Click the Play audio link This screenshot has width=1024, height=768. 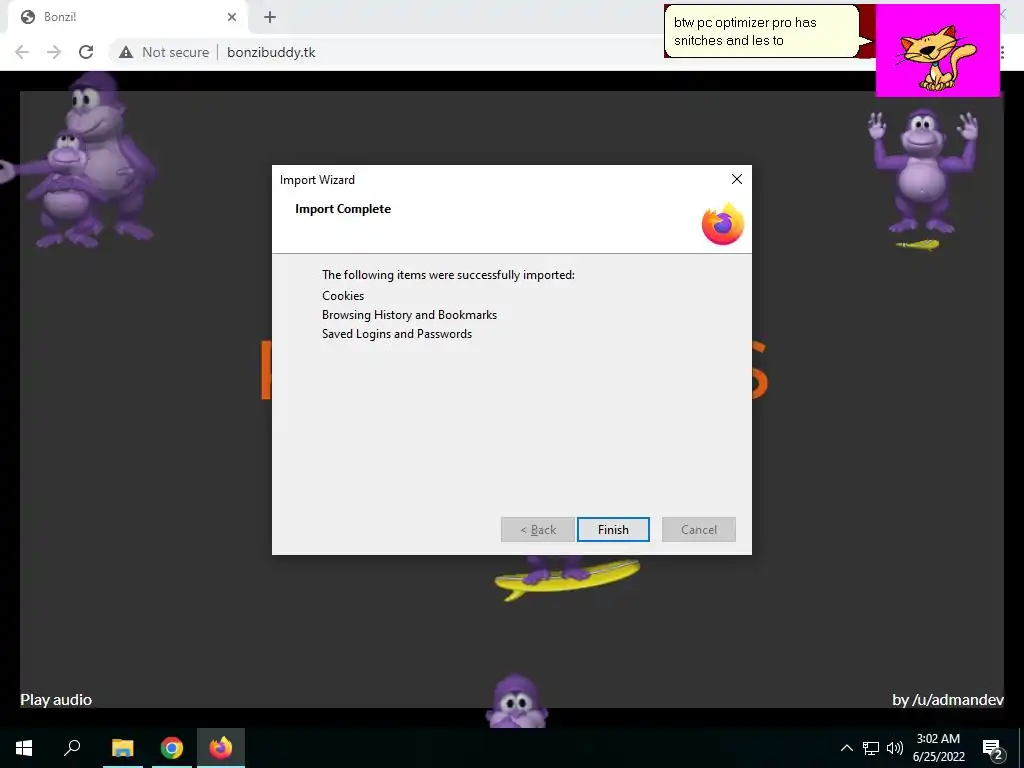click(56, 699)
